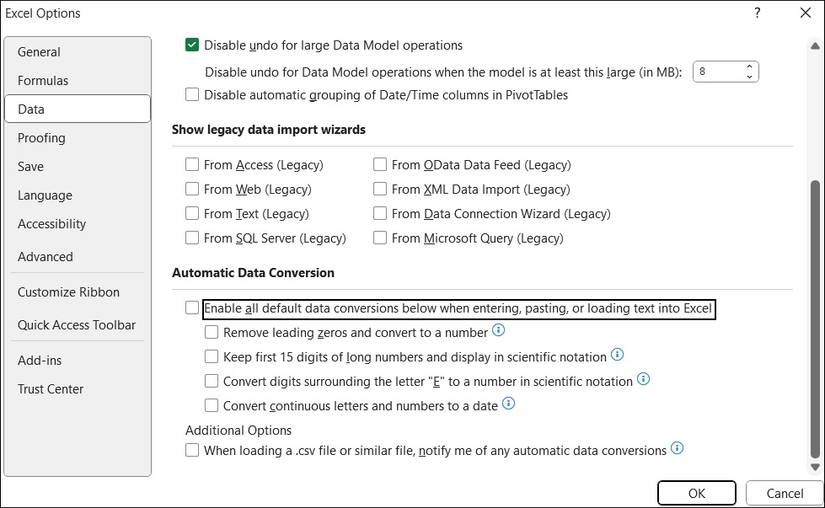825x508 pixels.
Task: Decrease Data Model size spinner value
Action: 749,76
